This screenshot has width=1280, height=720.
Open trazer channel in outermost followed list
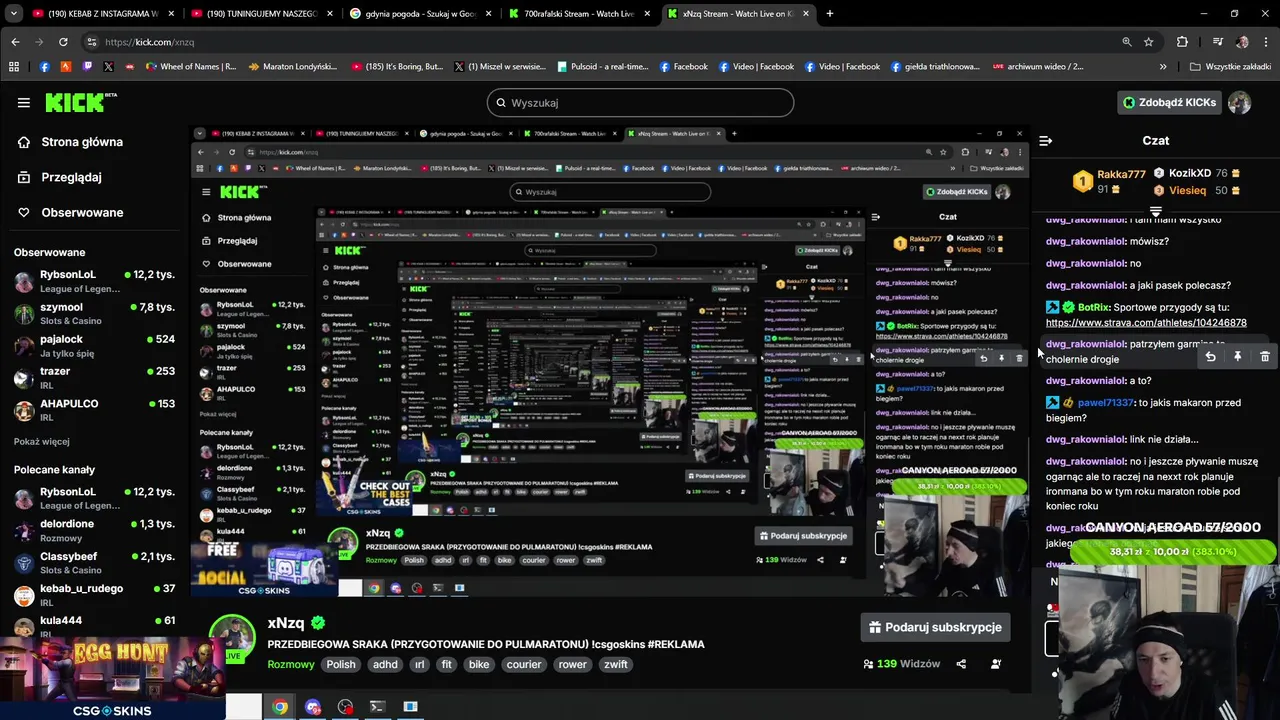pos(95,377)
